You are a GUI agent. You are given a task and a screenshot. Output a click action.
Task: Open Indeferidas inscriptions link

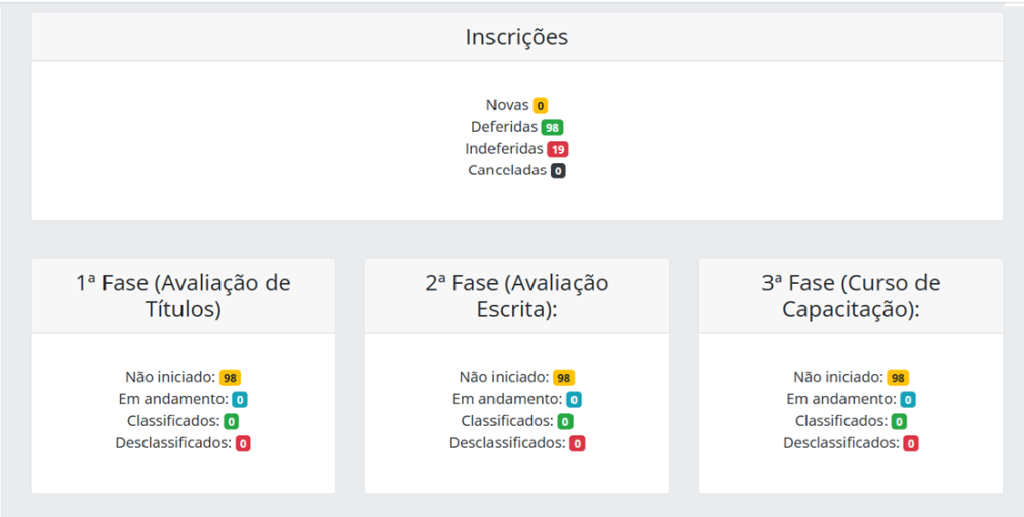tap(504, 149)
